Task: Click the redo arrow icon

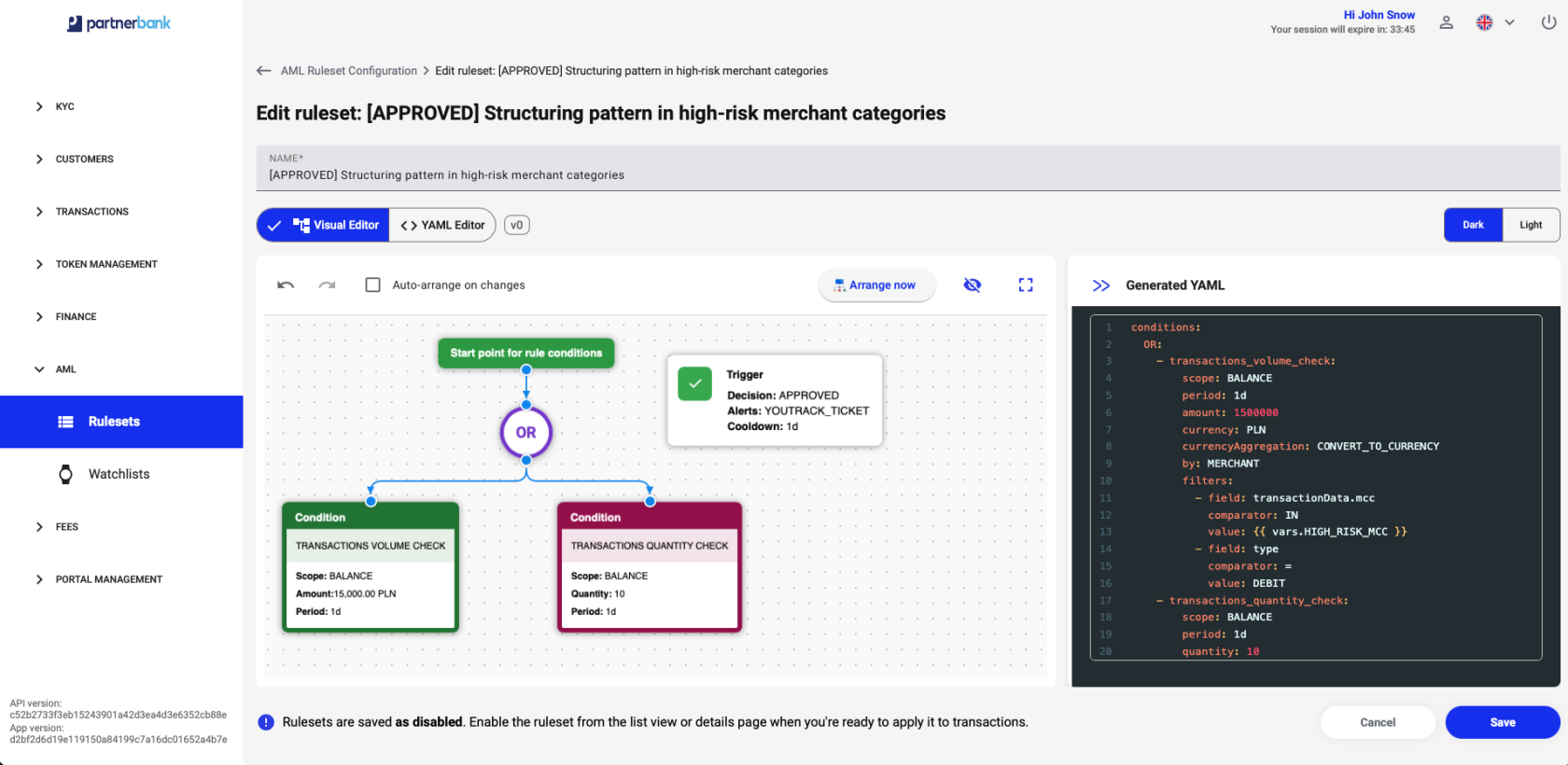Action: click(x=327, y=285)
